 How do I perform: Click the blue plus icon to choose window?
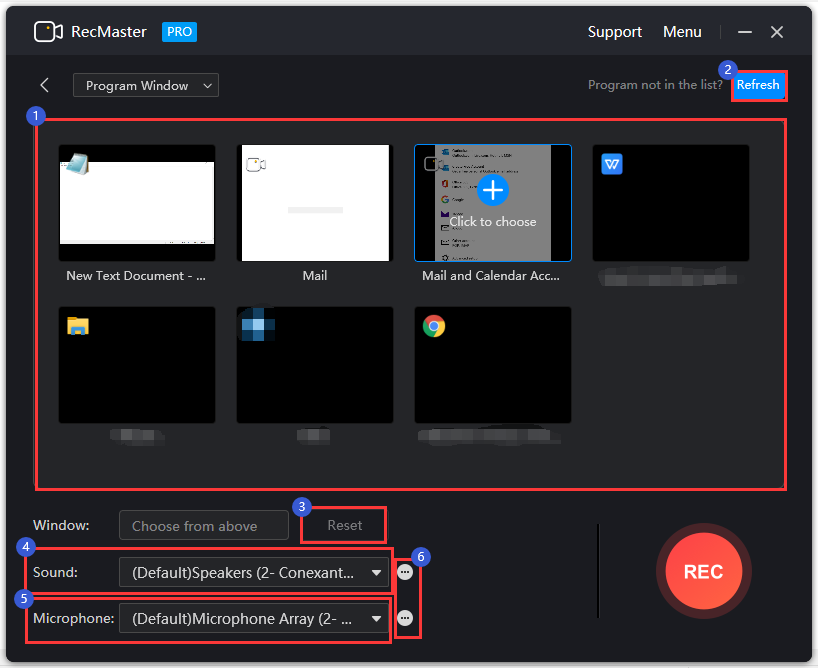492,190
